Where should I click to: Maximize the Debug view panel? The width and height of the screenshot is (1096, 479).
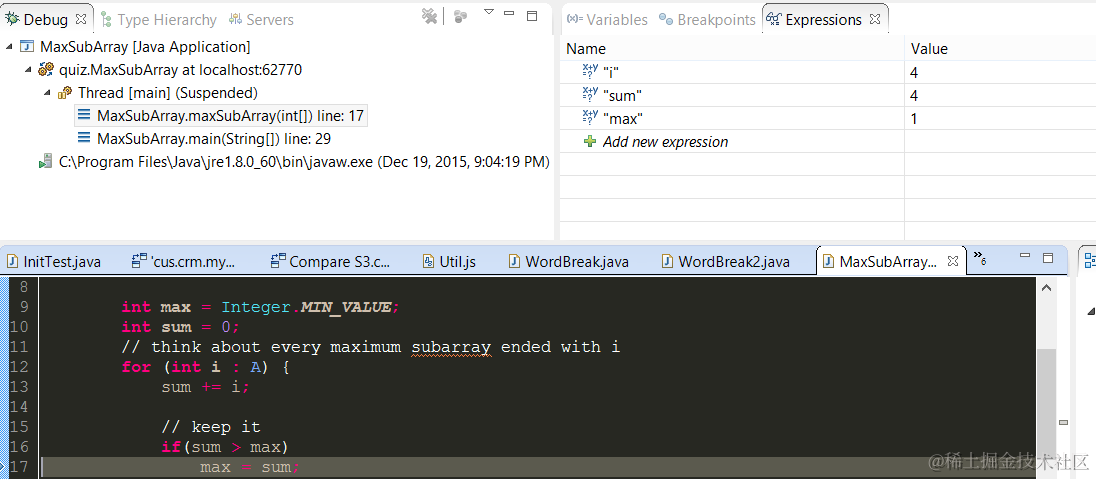click(532, 15)
